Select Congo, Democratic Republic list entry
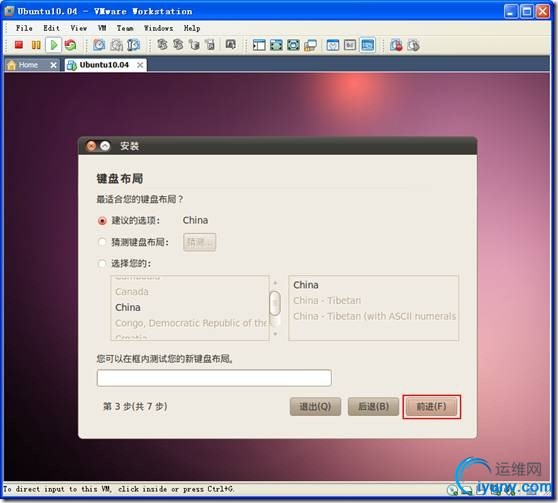The width and height of the screenshot is (558, 503). tap(190, 323)
